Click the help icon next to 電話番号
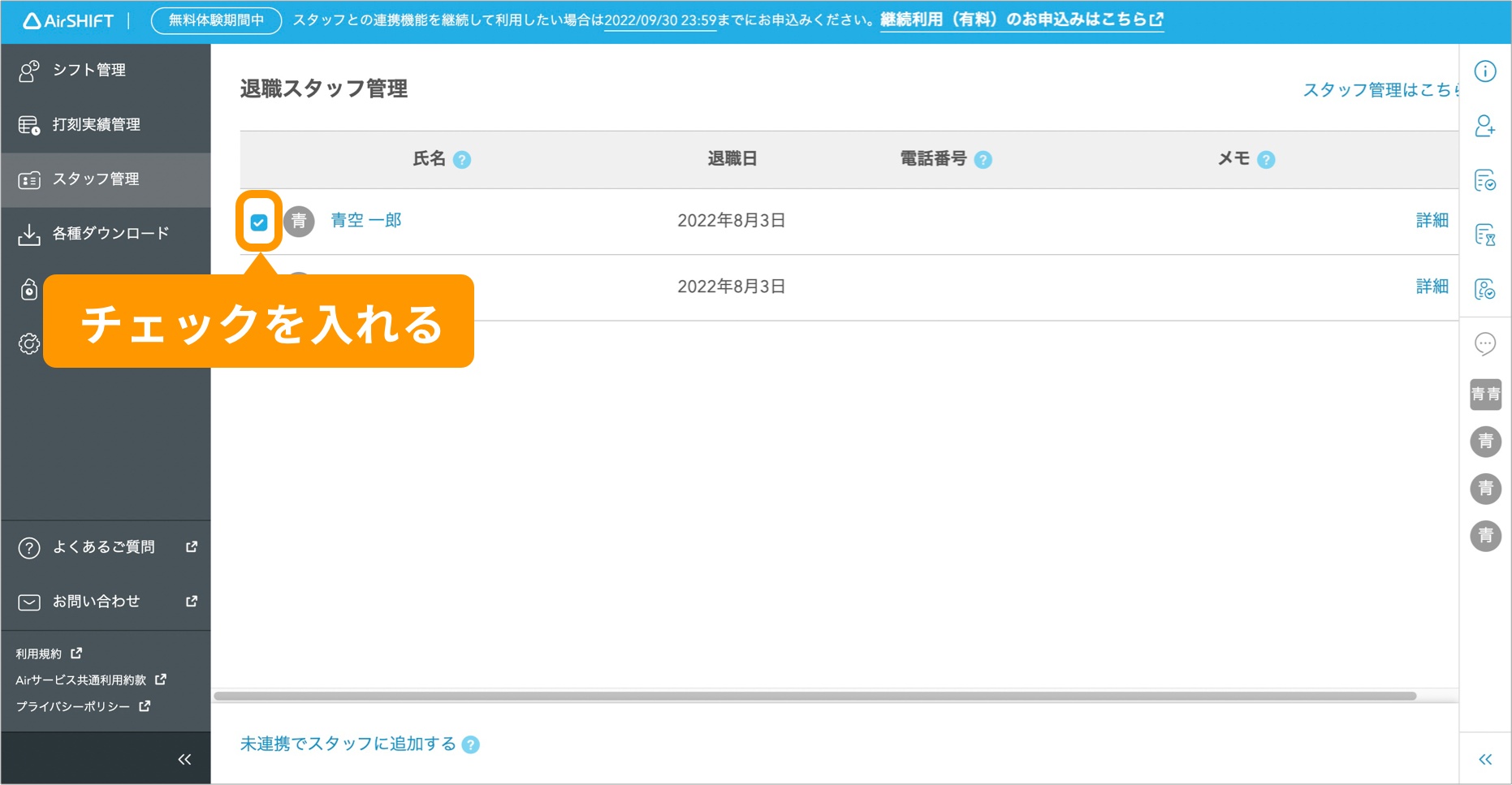This screenshot has height=785, width=1512. (983, 160)
